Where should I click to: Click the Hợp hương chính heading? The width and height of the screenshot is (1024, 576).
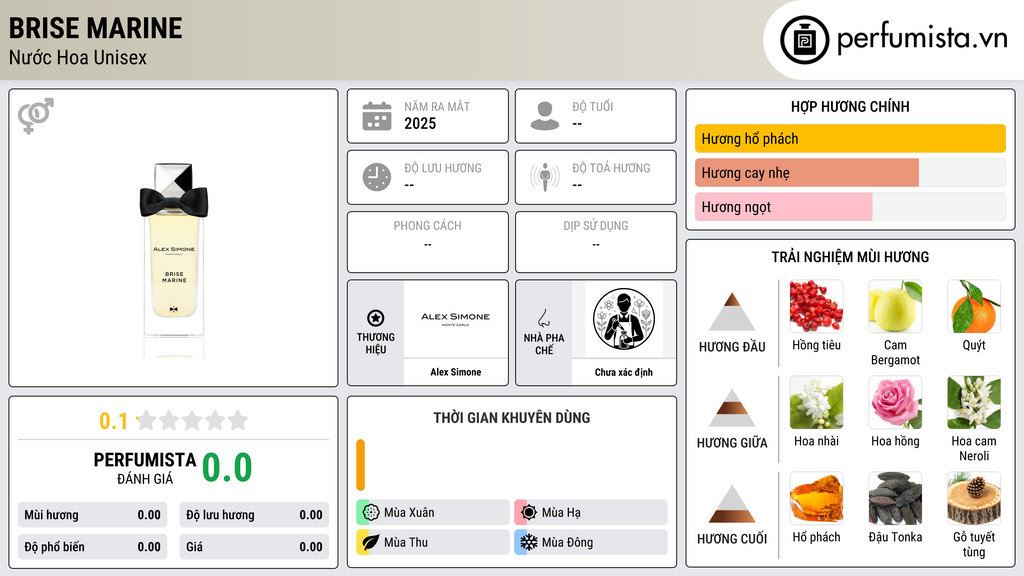pyautogui.click(x=850, y=106)
